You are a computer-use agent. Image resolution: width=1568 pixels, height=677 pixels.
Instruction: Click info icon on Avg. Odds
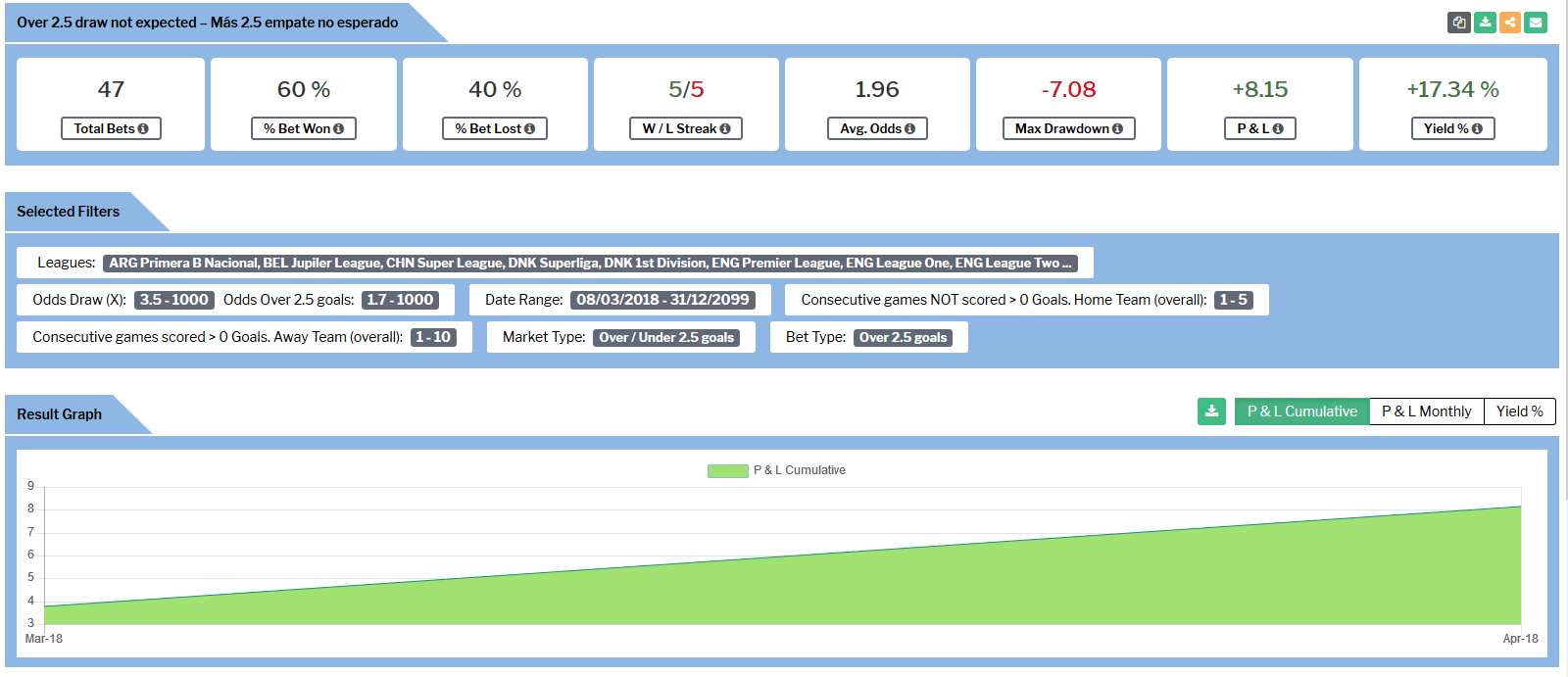click(910, 129)
